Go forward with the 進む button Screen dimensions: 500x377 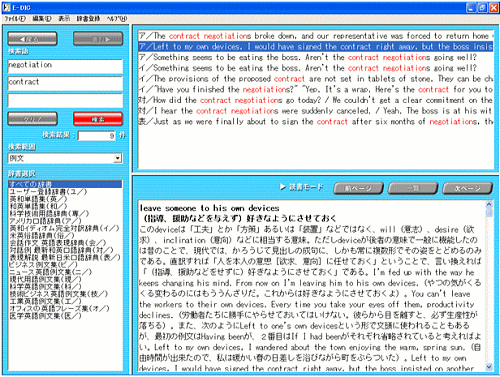[98, 39]
